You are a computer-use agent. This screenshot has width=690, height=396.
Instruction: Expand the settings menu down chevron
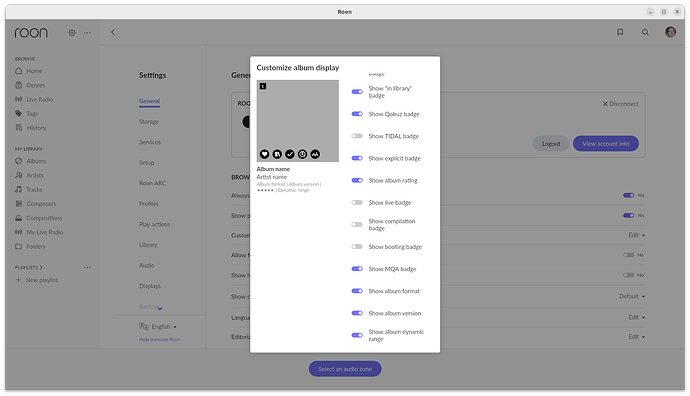coord(160,308)
